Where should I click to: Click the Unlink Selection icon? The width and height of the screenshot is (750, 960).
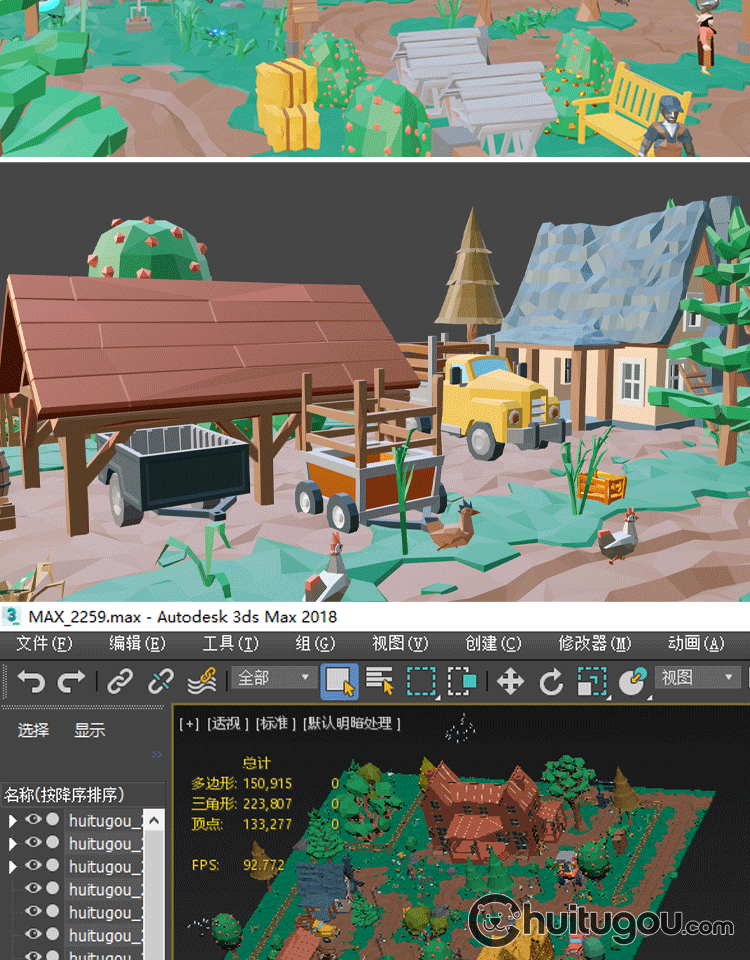click(x=160, y=682)
